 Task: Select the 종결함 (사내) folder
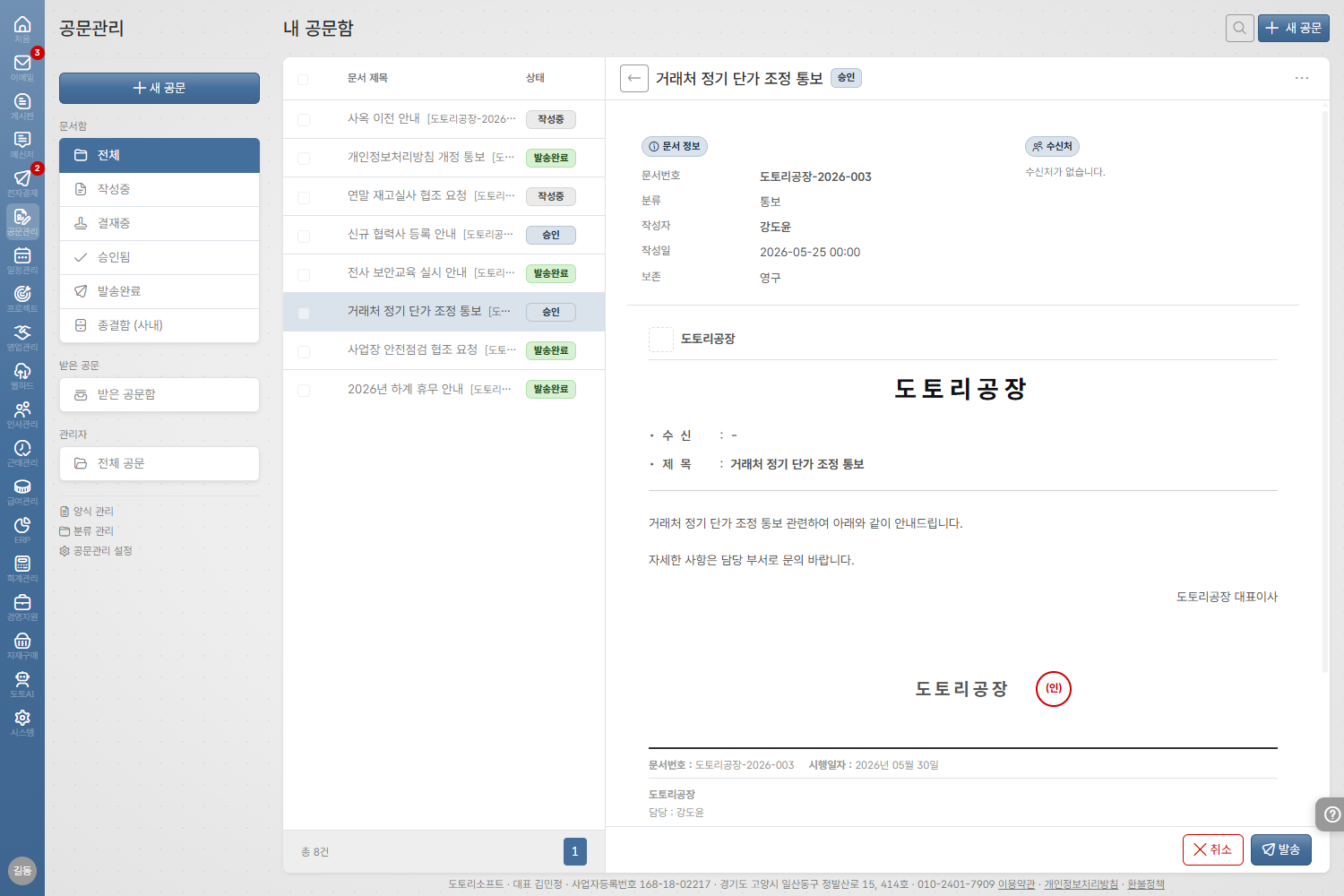[159, 325]
